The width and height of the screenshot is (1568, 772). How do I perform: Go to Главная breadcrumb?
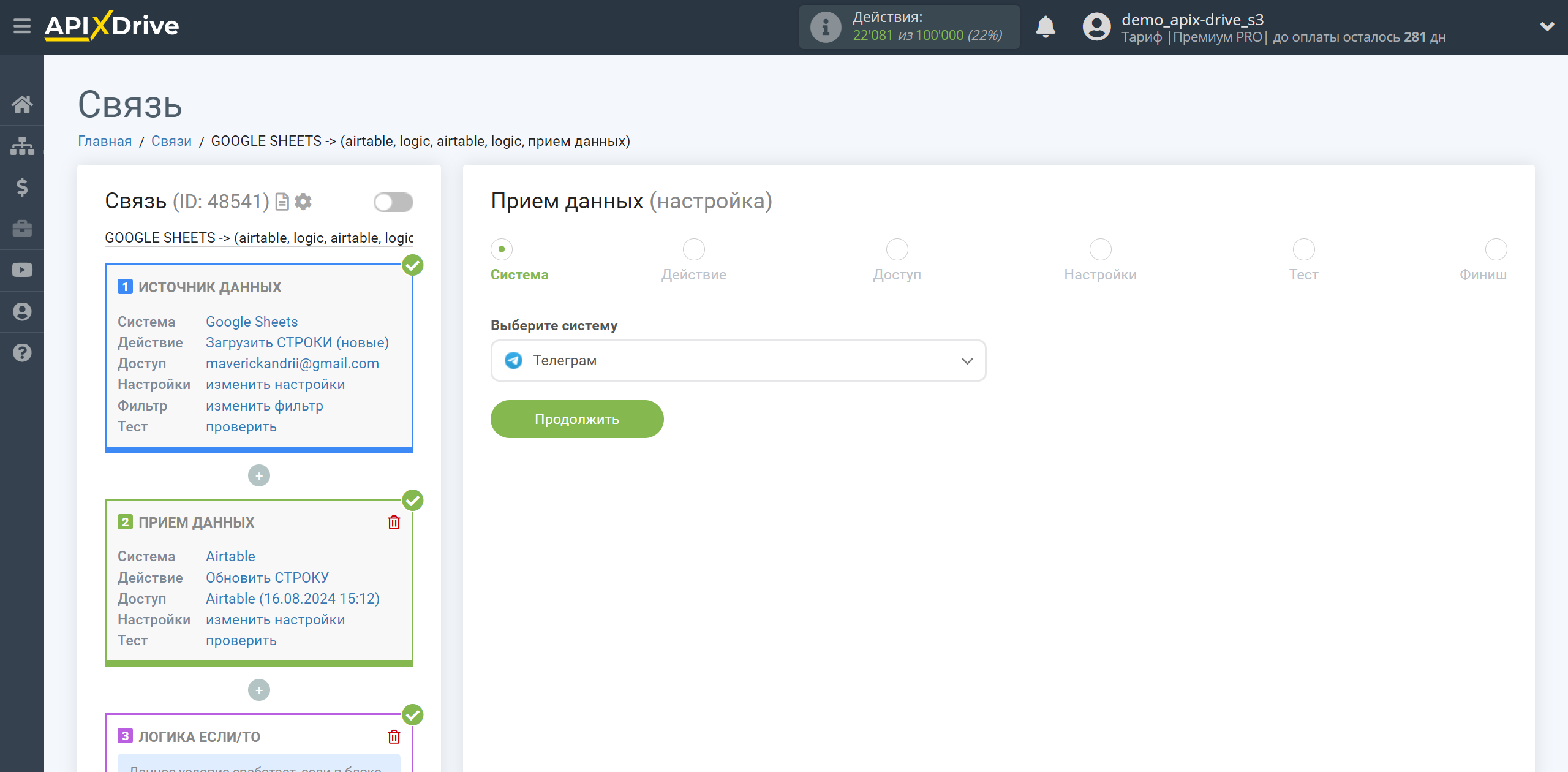point(105,141)
